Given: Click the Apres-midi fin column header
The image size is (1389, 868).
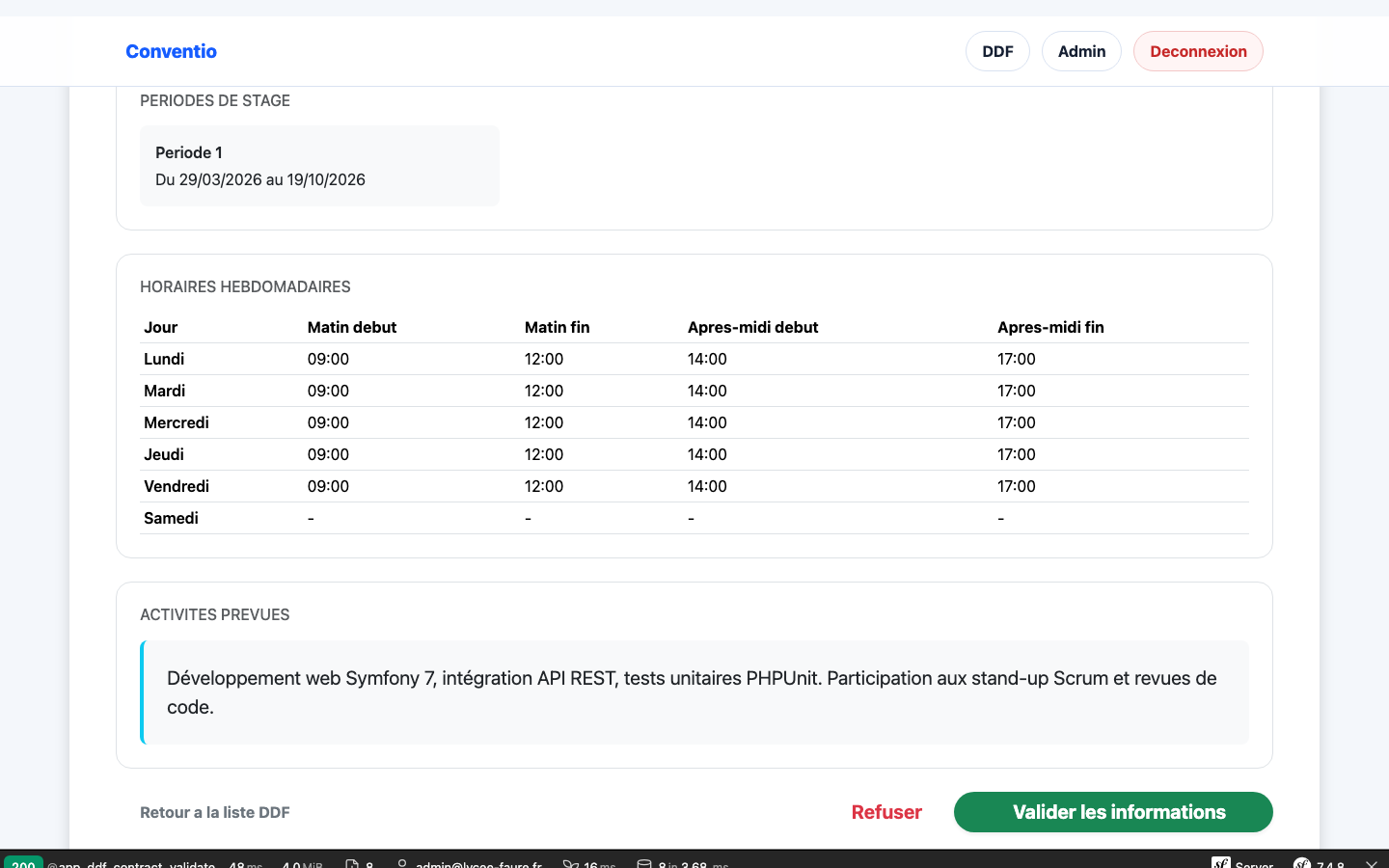Looking at the screenshot, I should [1050, 327].
